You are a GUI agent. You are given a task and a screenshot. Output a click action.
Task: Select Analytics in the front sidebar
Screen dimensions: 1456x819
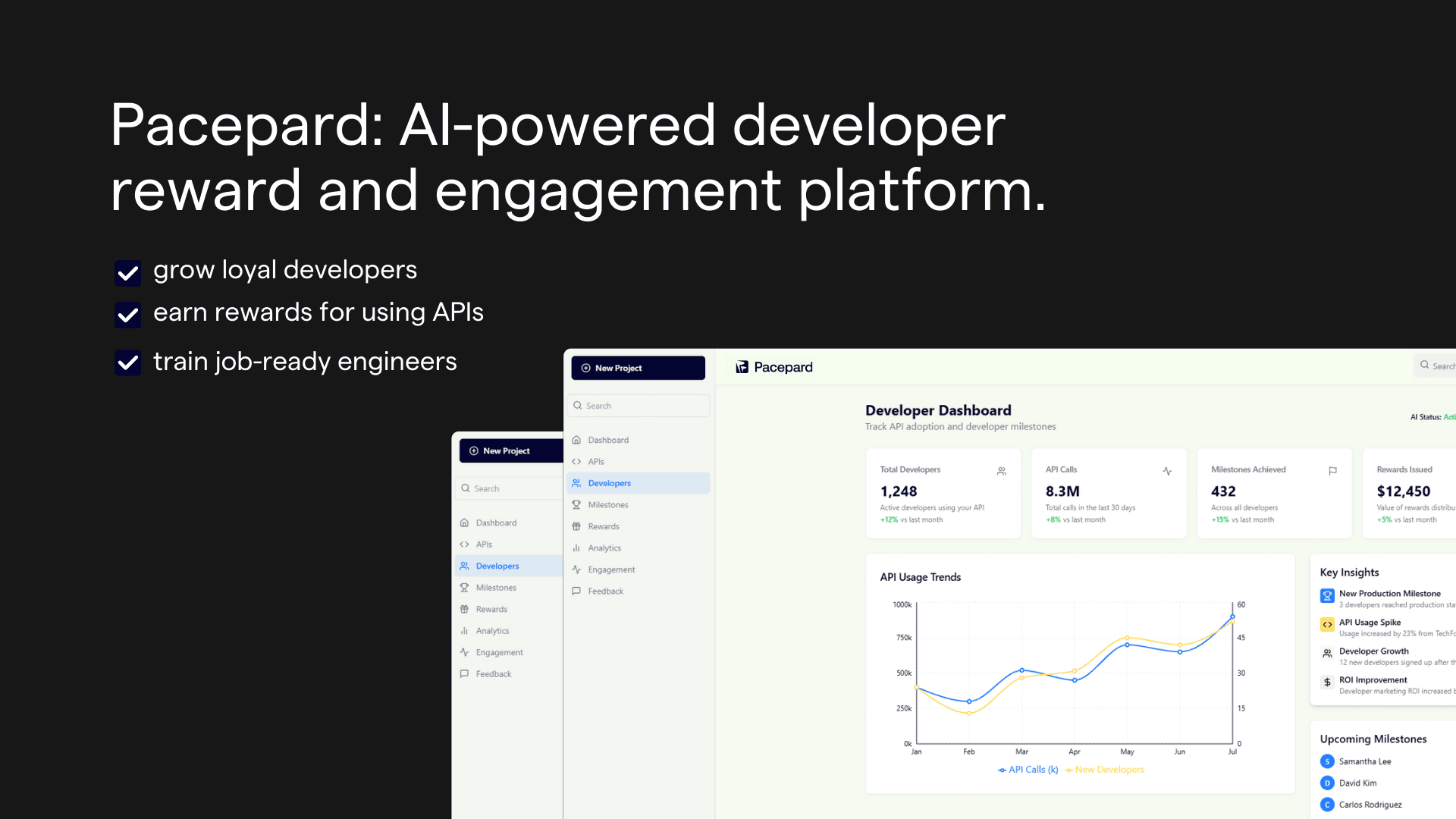(x=604, y=548)
